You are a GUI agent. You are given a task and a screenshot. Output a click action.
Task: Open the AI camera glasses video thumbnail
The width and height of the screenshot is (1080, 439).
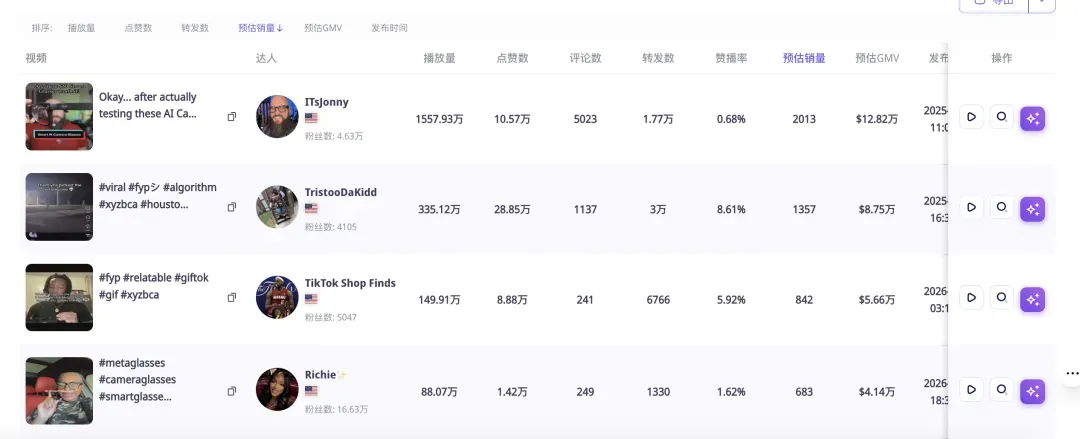click(59, 116)
